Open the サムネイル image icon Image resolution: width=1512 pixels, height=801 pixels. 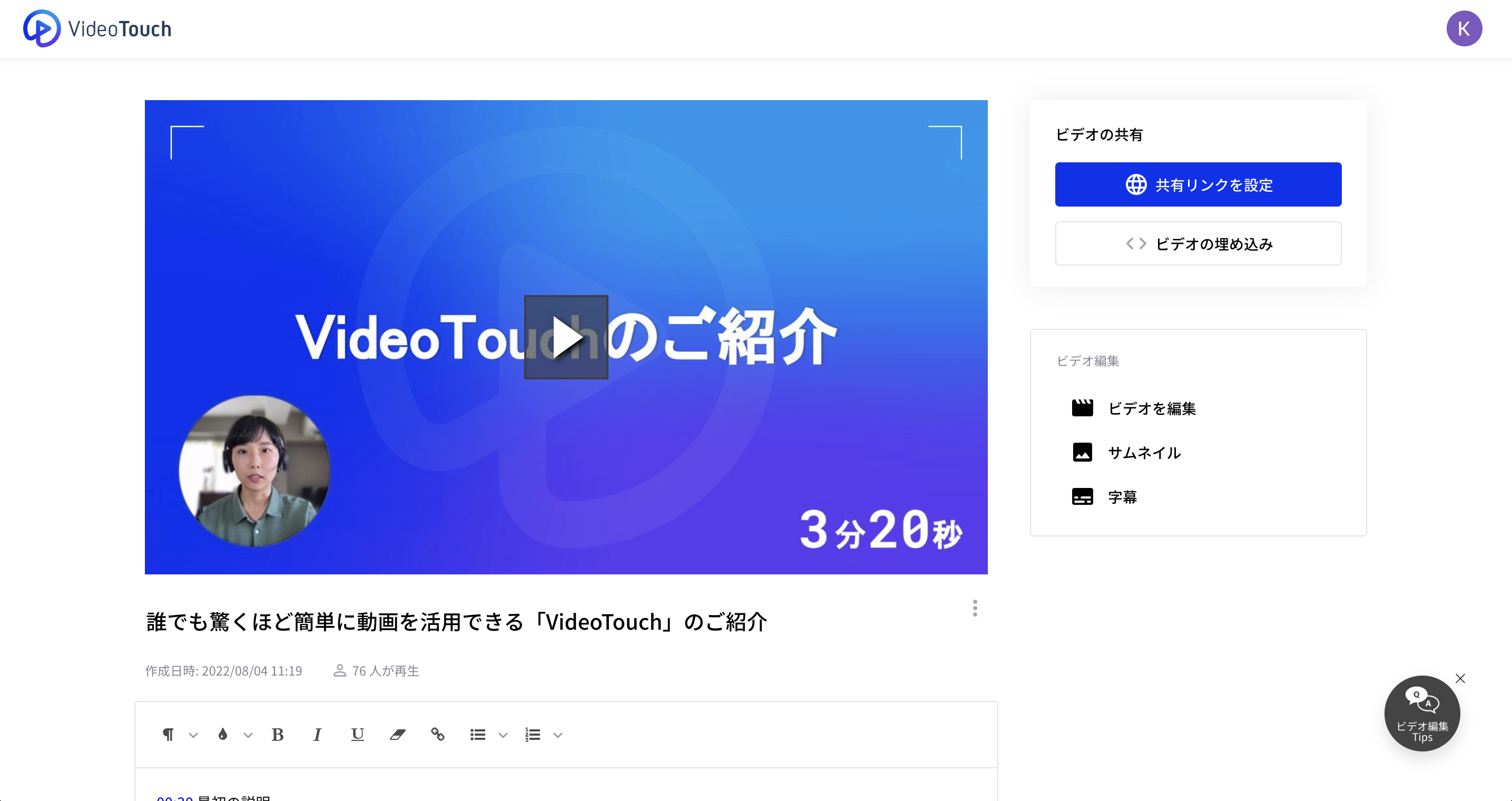click(x=1083, y=452)
